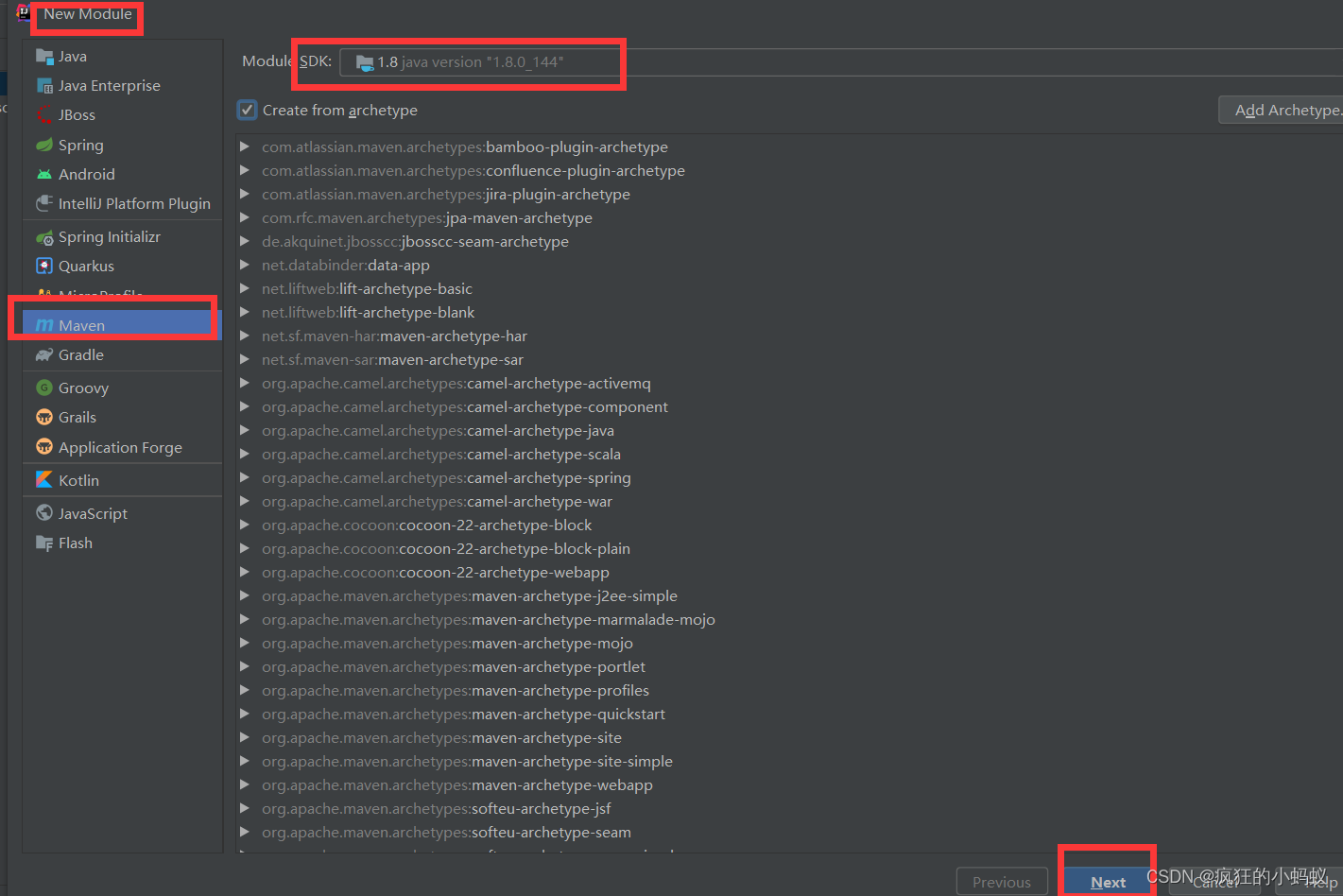Expand lift-archetype-basic node
This screenshot has height=896, width=1343.
pyautogui.click(x=245, y=289)
